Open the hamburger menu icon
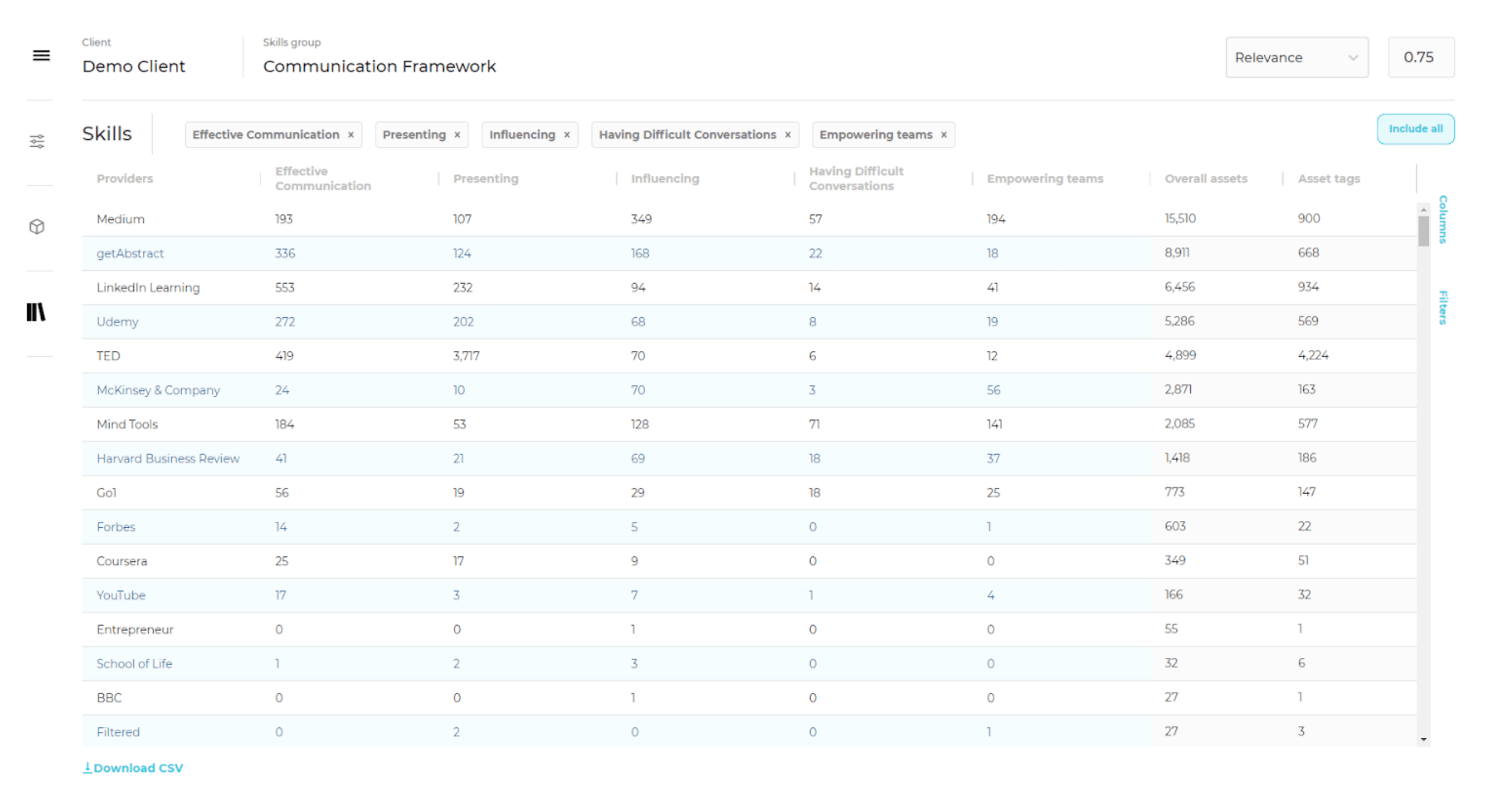Viewport: 1503px width, 812px height. coord(41,56)
